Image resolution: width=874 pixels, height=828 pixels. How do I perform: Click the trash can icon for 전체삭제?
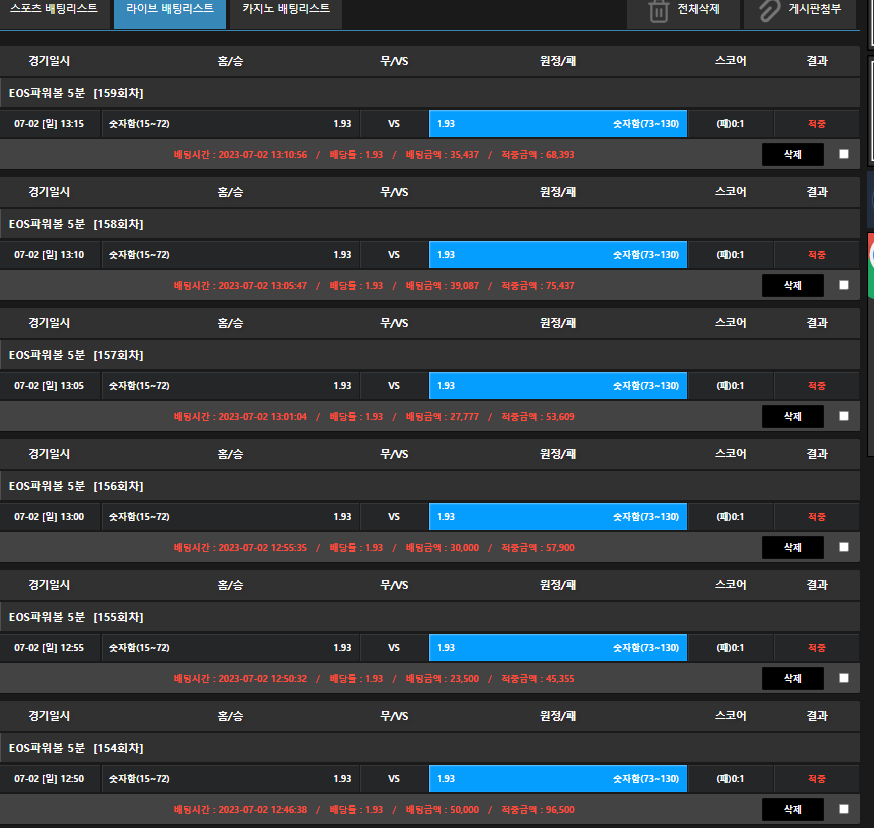coord(658,11)
